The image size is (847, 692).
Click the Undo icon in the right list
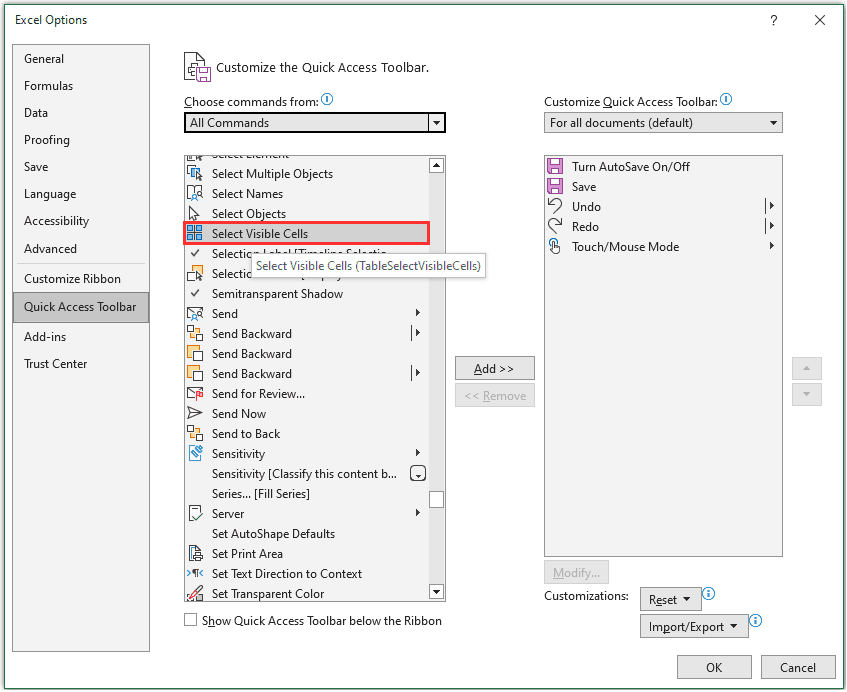[553, 207]
